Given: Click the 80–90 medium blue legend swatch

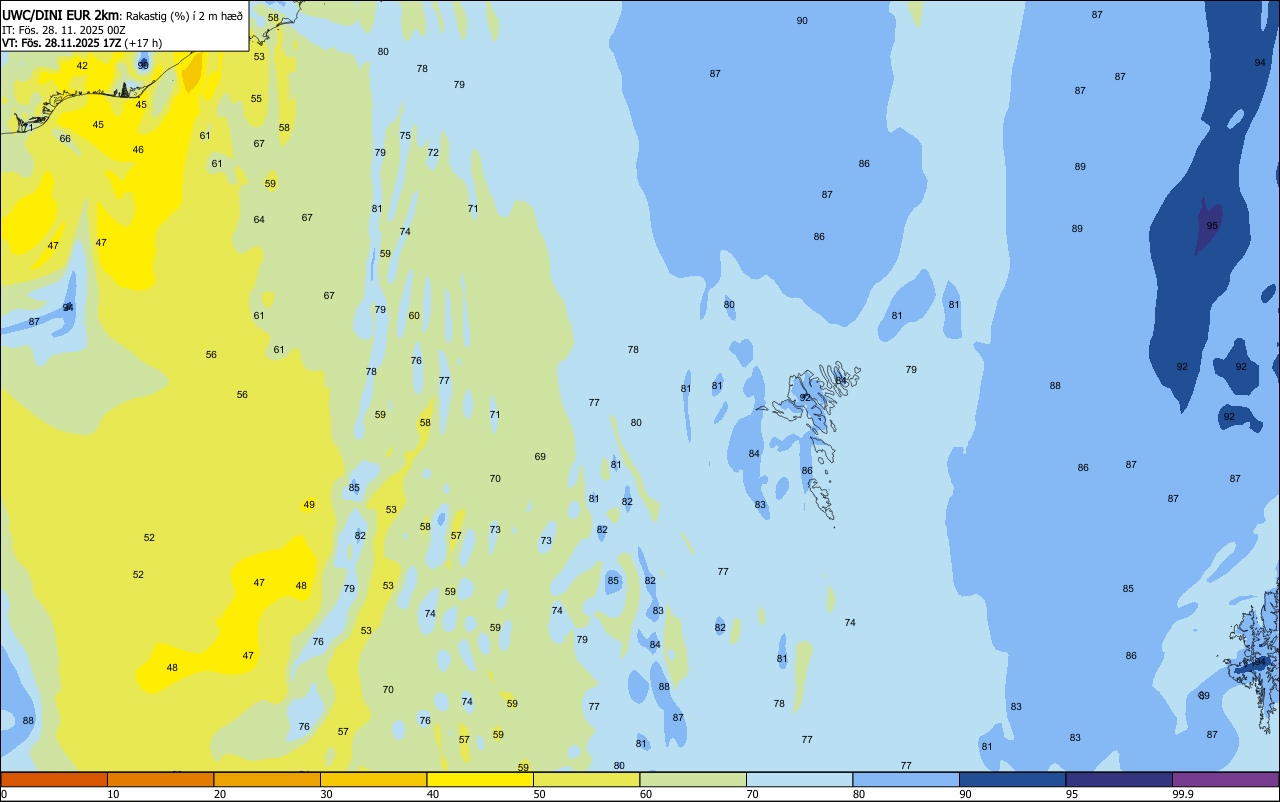Looking at the screenshot, I should pyautogui.click(x=906, y=779).
